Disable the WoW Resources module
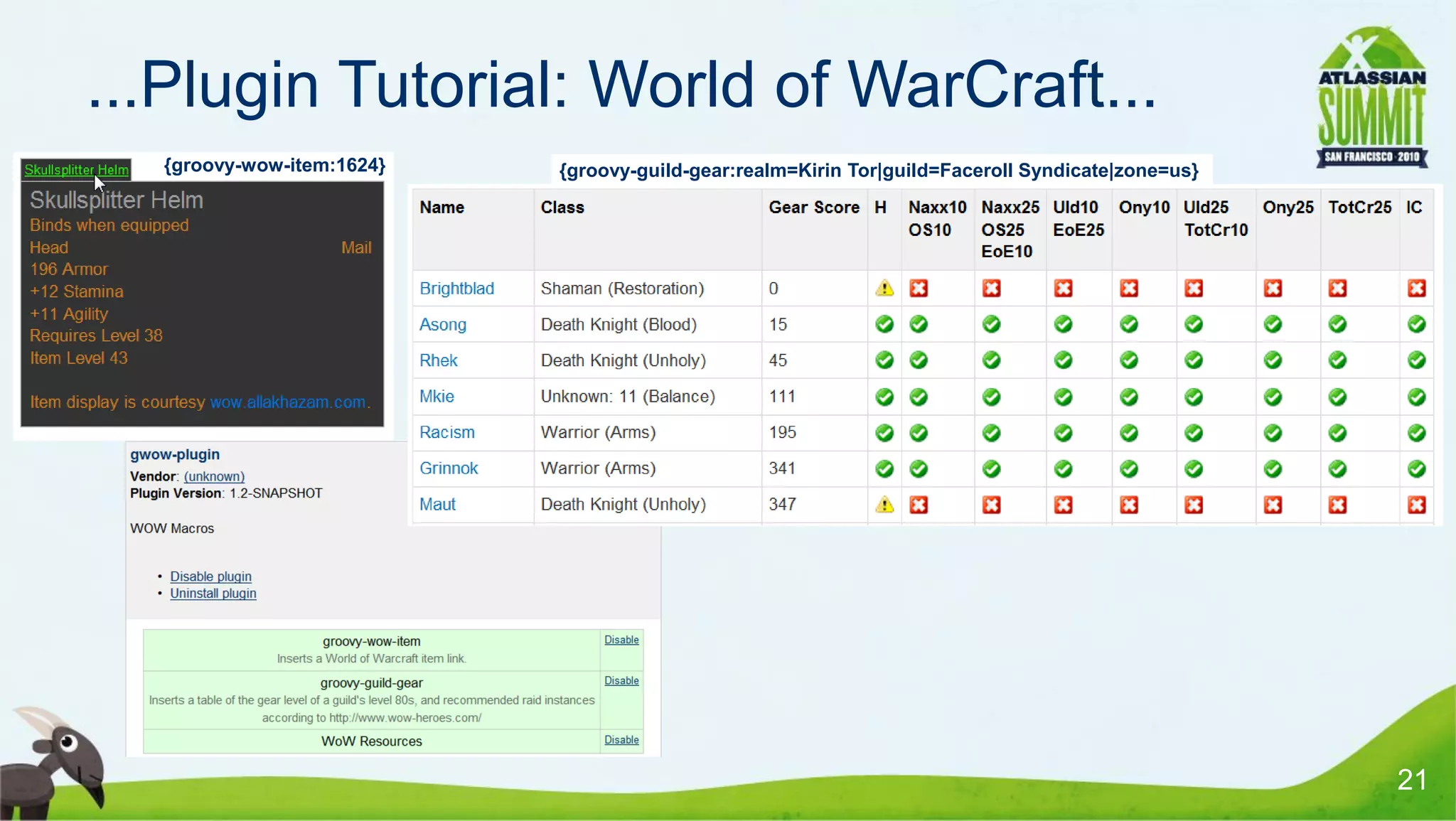The height and width of the screenshot is (821, 1456). (x=621, y=740)
